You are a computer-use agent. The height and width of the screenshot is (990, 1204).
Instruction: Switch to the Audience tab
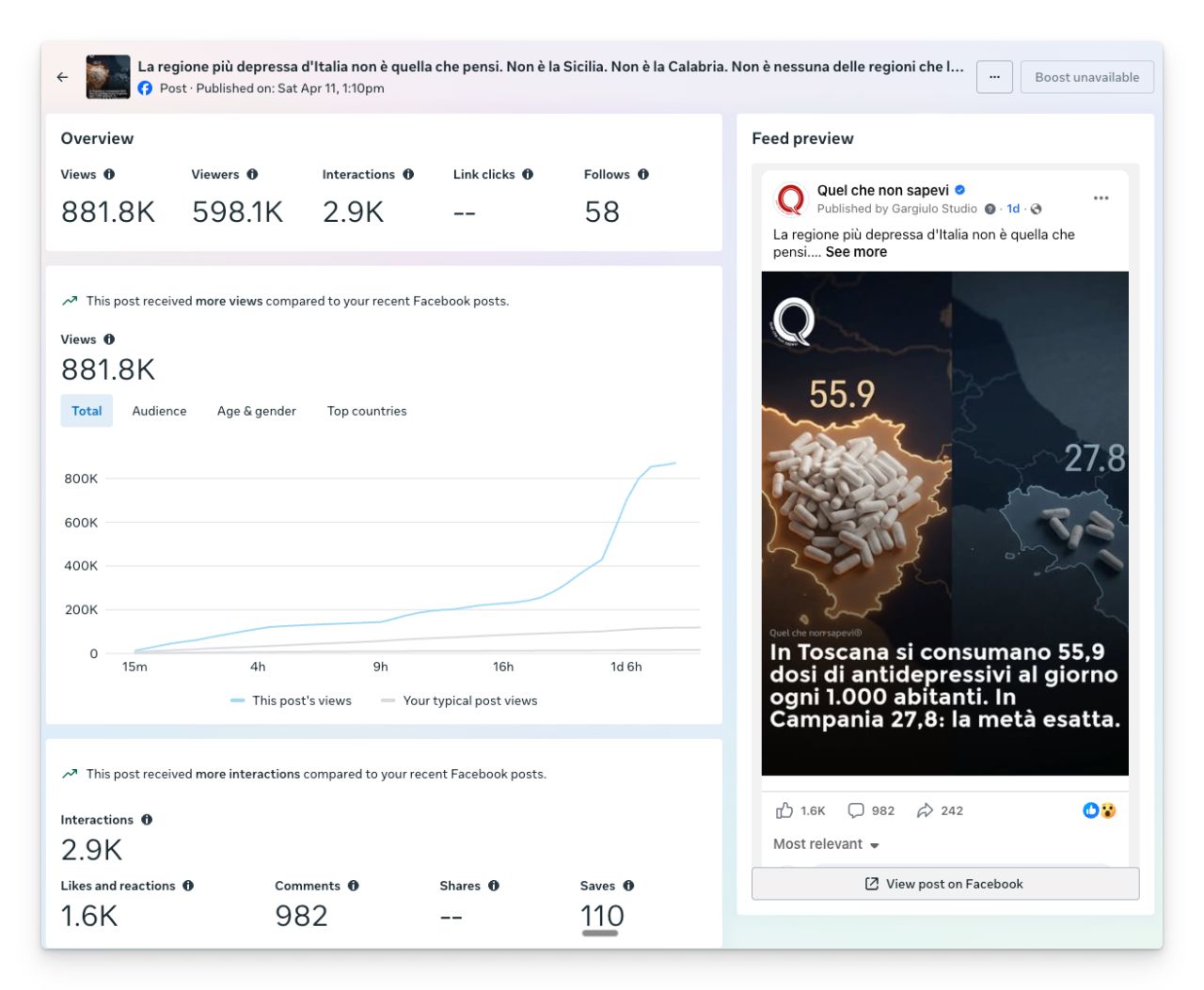click(159, 411)
